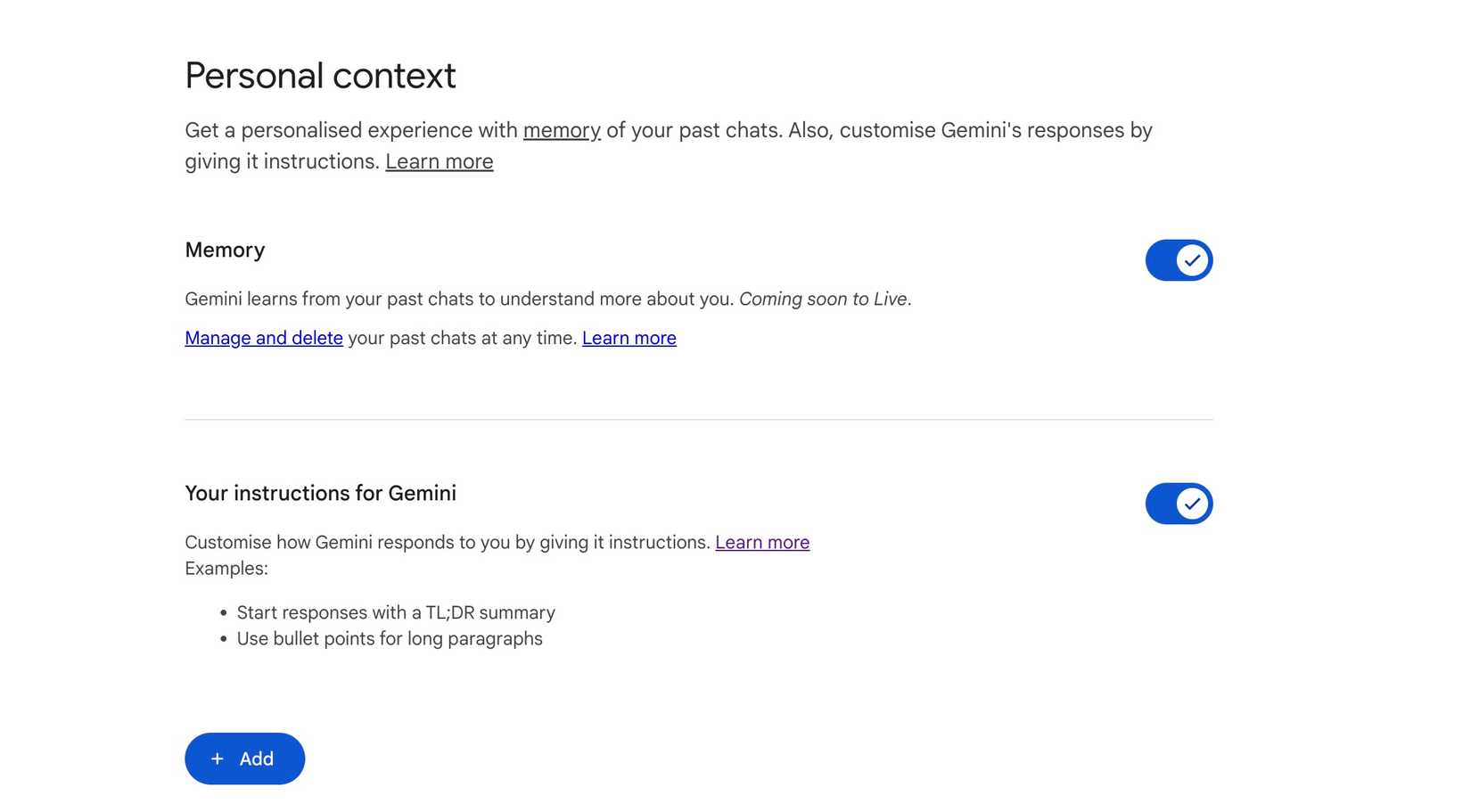Click the italic "Coming soon to Live" text
Screen dimensions: 1471x812
coord(823,299)
